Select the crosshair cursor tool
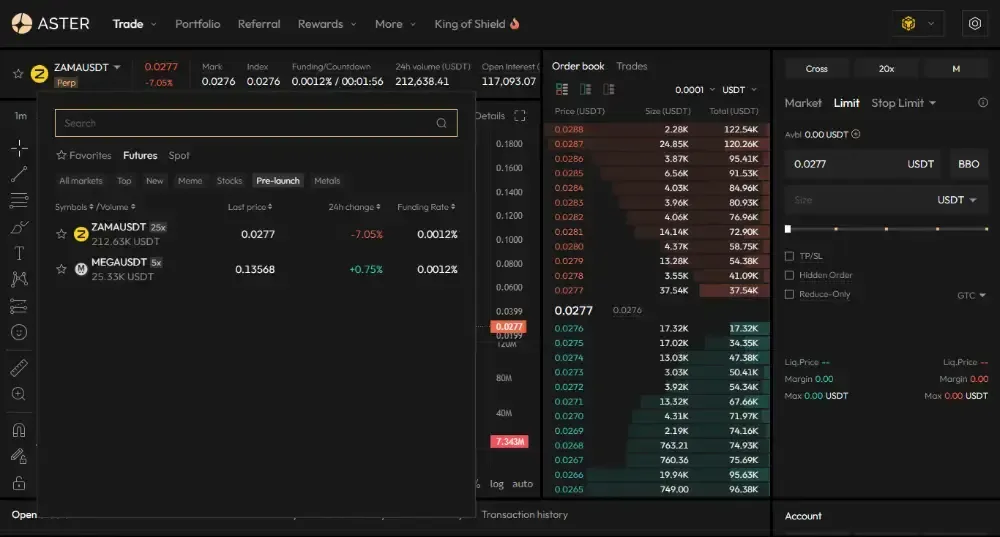Image resolution: width=1000 pixels, height=537 pixels. pyautogui.click(x=19, y=148)
